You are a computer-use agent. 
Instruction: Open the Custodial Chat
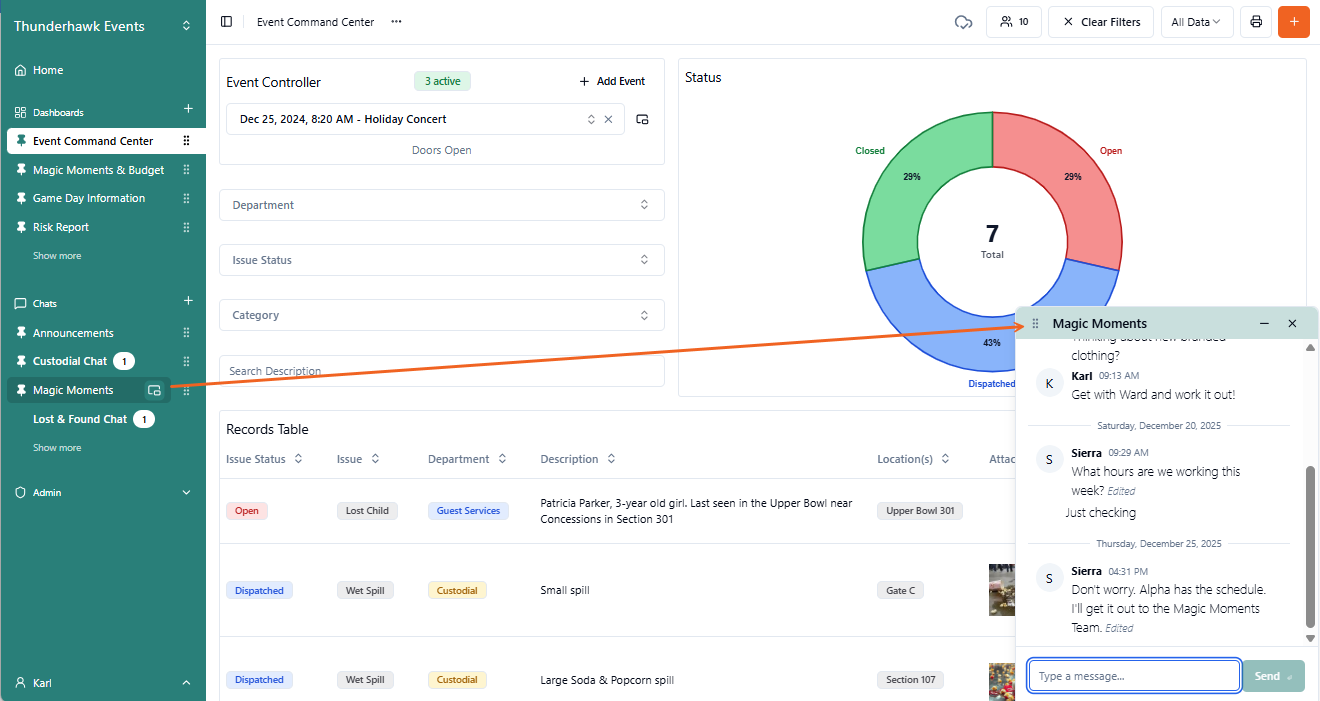point(69,361)
